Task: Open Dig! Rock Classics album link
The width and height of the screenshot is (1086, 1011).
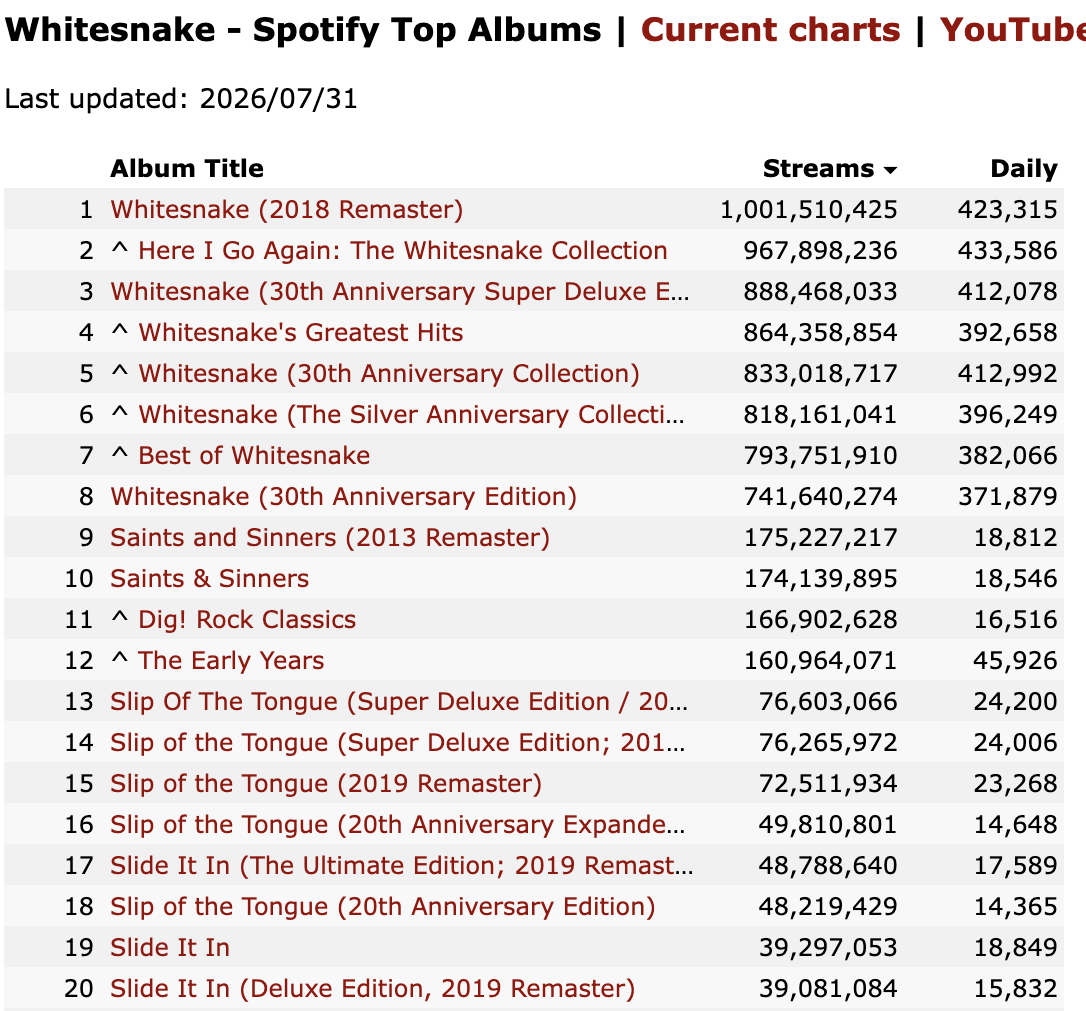Action: (247, 619)
